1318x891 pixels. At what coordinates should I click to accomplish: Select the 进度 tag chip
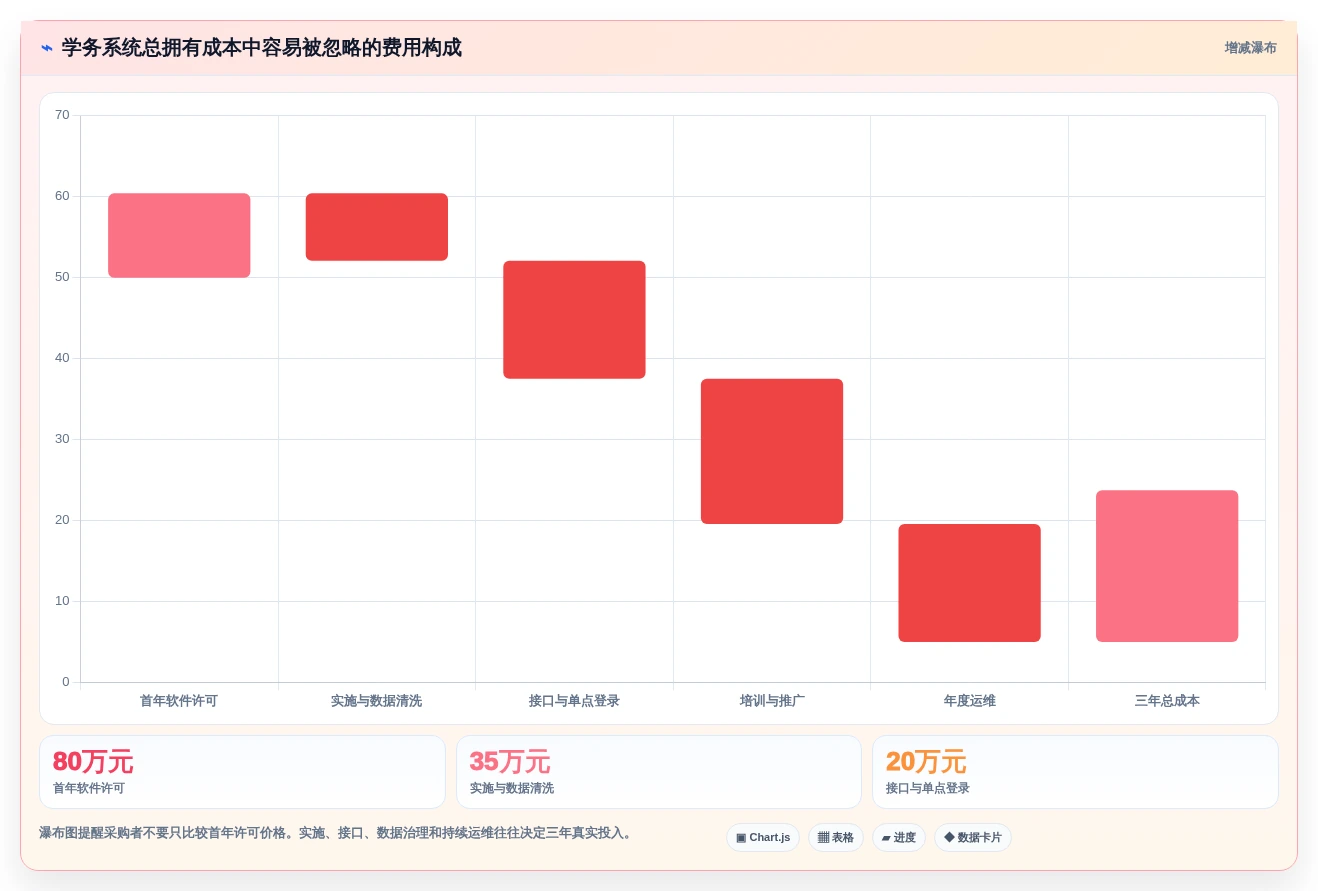pos(899,838)
